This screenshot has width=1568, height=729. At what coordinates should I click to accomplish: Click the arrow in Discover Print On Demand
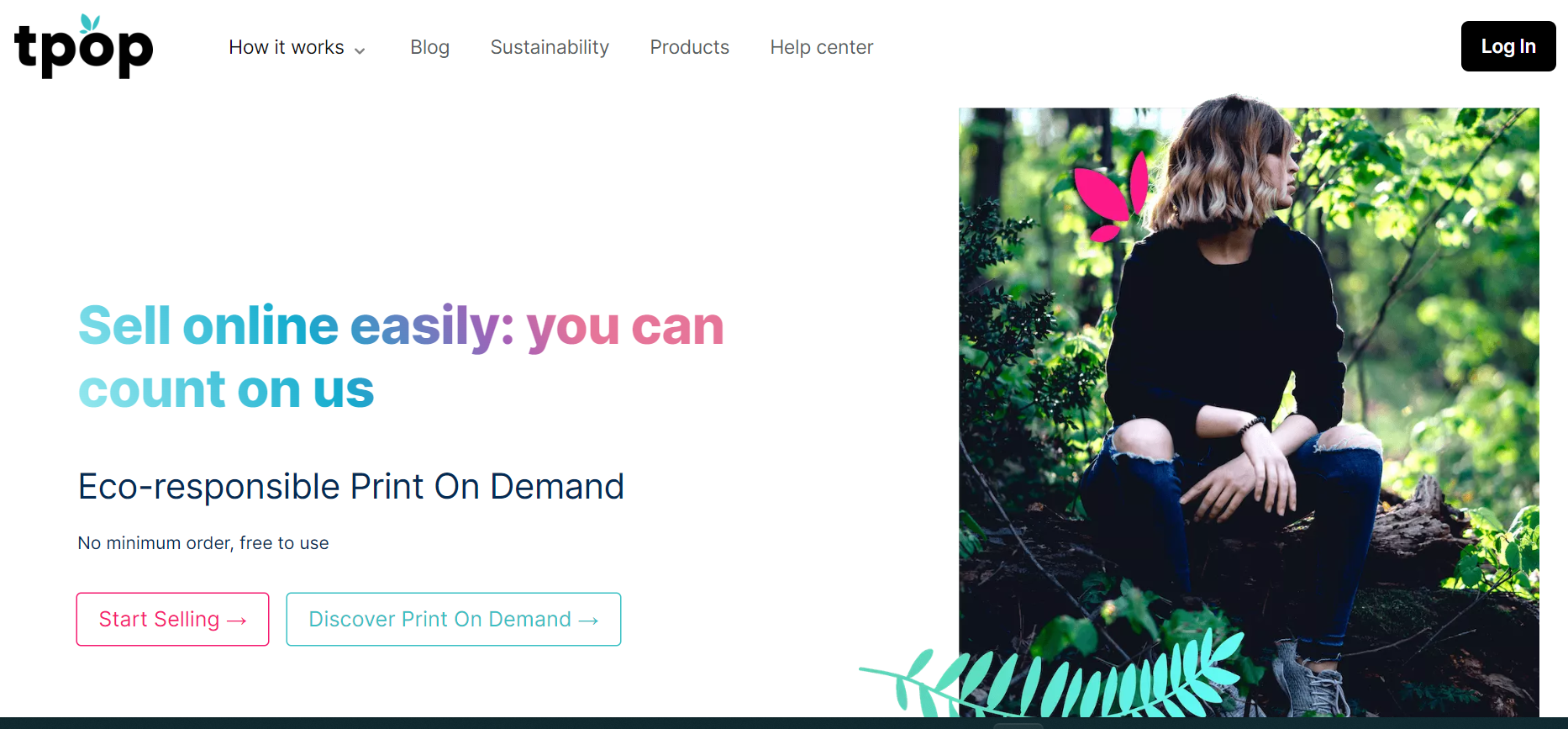pos(589,621)
